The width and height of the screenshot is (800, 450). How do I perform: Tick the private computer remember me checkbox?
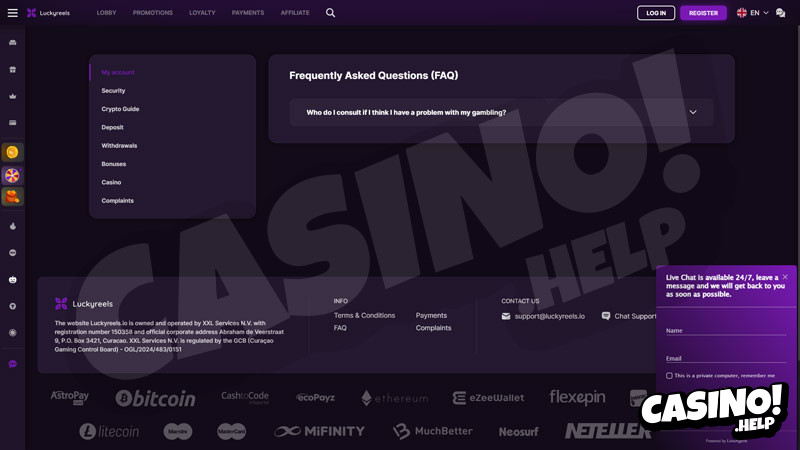pyautogui.click(x=669, y=376)
